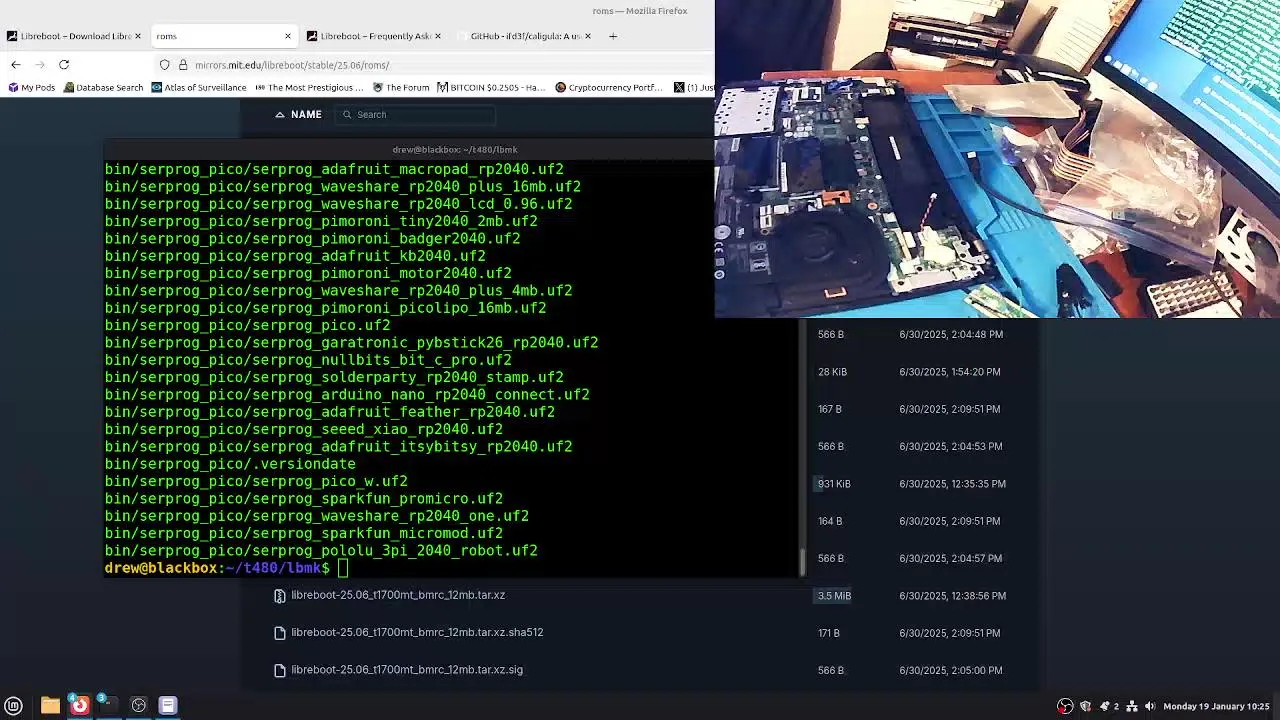
Task: Close the 'Libreboot – Download' tab
Action: coord(138,36)
